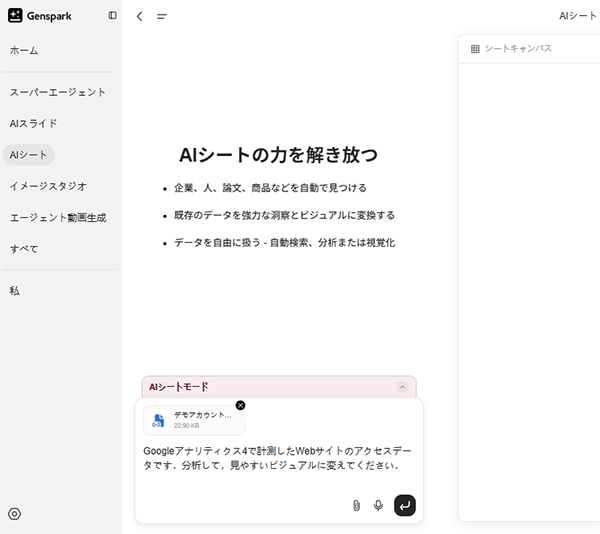Click the attached file document icon

158,420
